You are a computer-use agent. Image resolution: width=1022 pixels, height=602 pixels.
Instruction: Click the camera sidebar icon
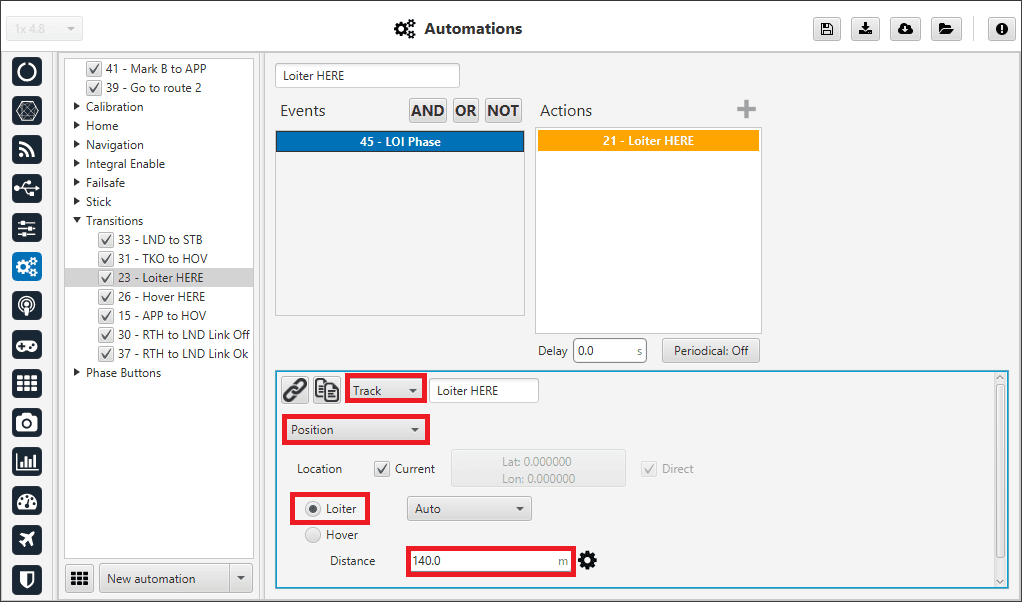(27, 423)
